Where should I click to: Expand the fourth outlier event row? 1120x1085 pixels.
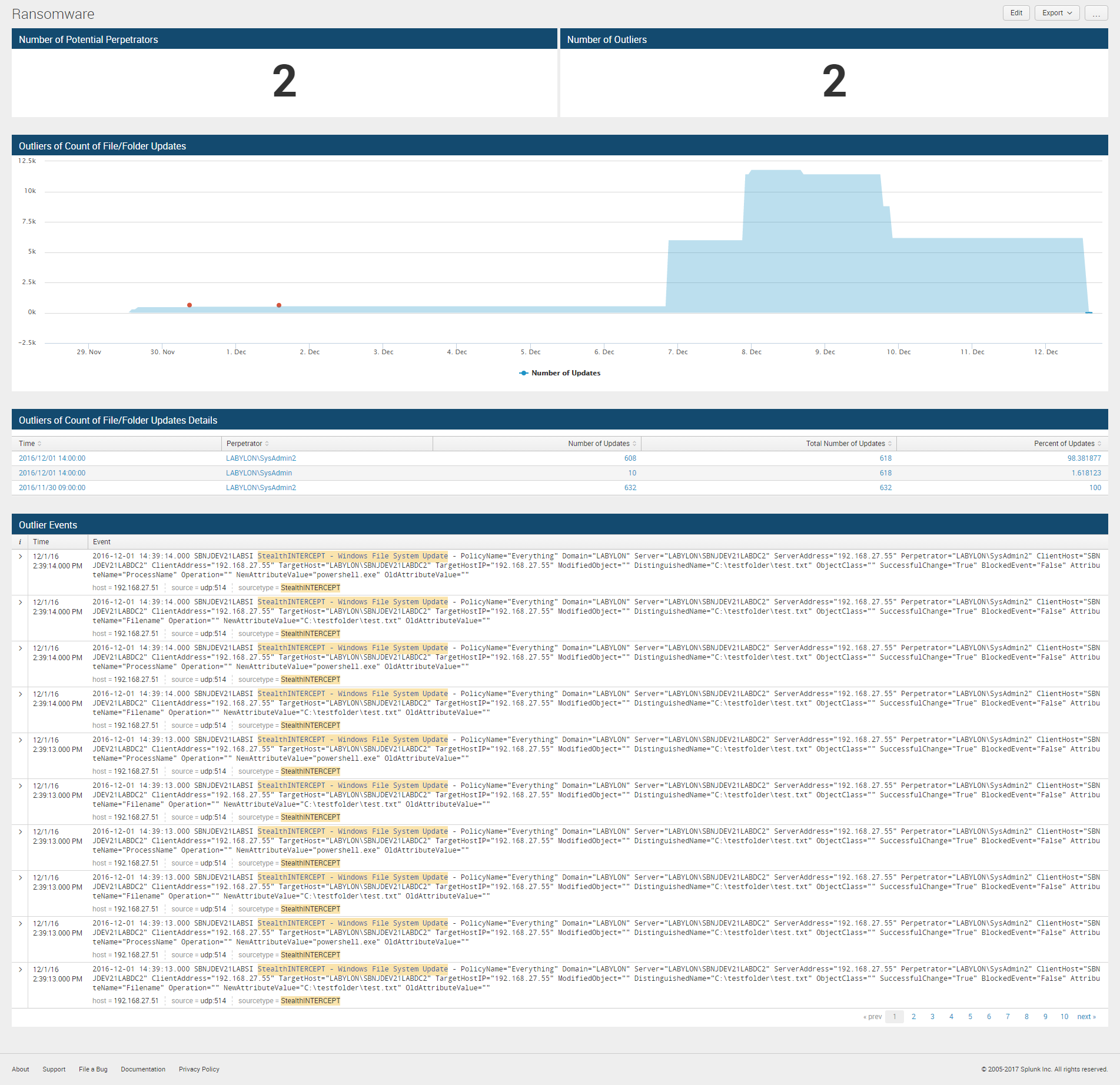[20, 694]
